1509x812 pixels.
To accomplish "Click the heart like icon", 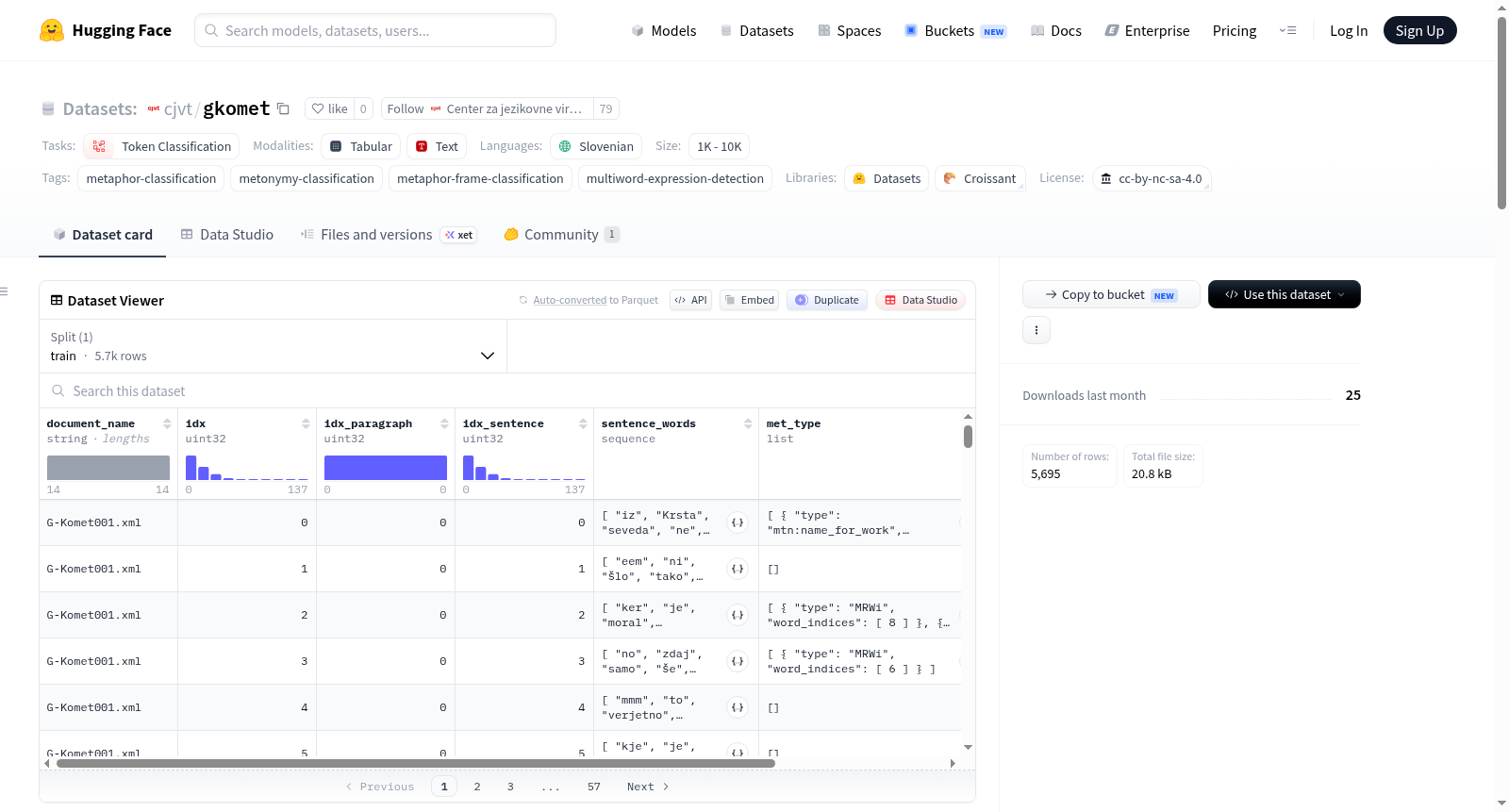I will coord(318,108).
